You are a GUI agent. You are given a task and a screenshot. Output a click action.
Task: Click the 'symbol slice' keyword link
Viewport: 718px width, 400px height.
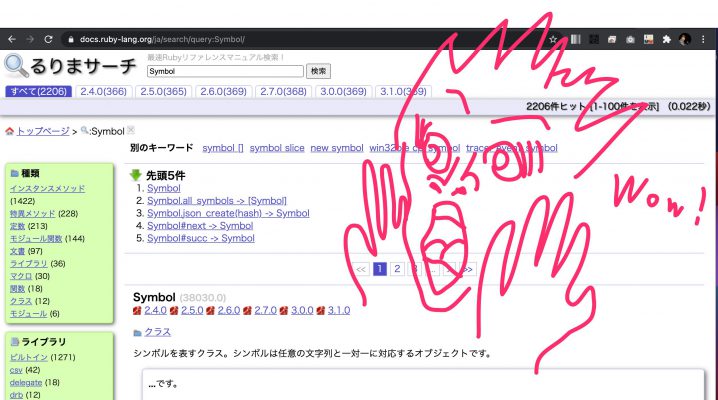point(277,148)
